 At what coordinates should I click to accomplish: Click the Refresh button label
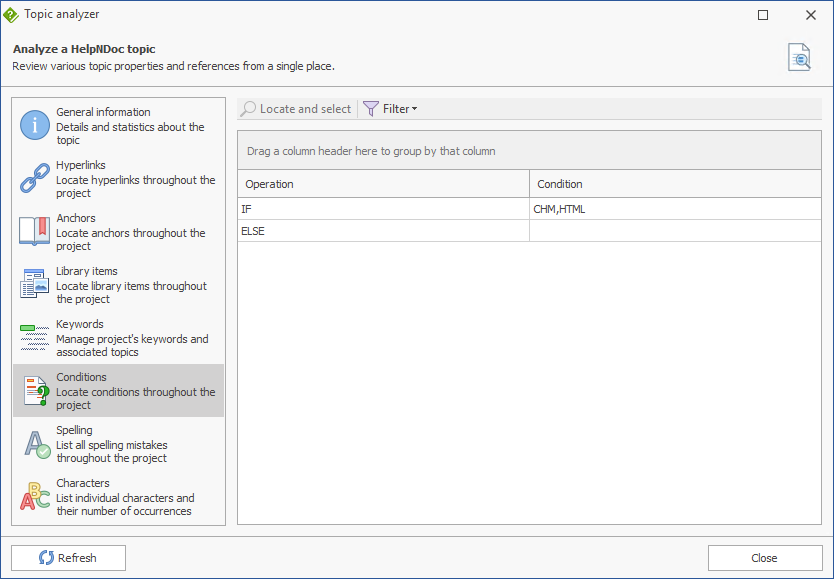[x=77, y=558]
